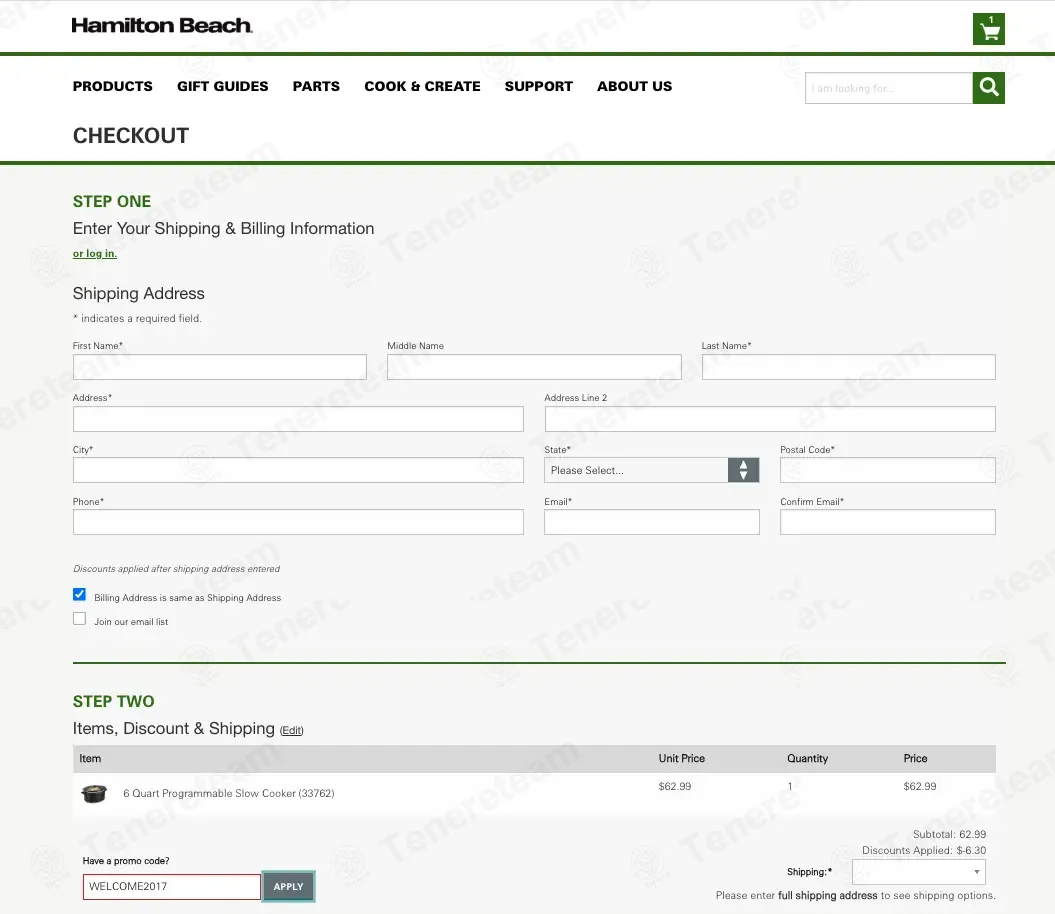Open the COOK & CREATE menu
Image resolution: width=1055 pixels, height=914 pixels.
pos(423,86)
